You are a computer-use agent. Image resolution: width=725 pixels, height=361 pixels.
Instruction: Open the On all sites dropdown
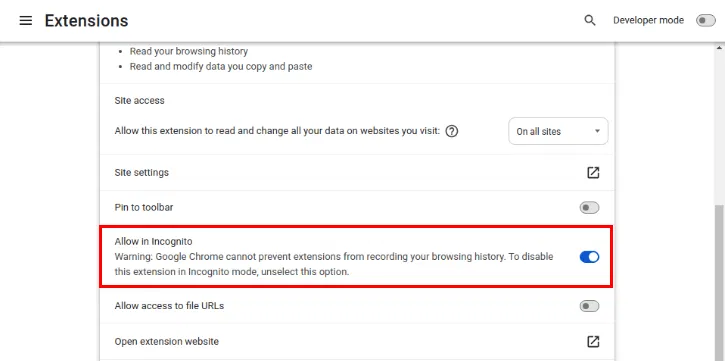(558, 131)
